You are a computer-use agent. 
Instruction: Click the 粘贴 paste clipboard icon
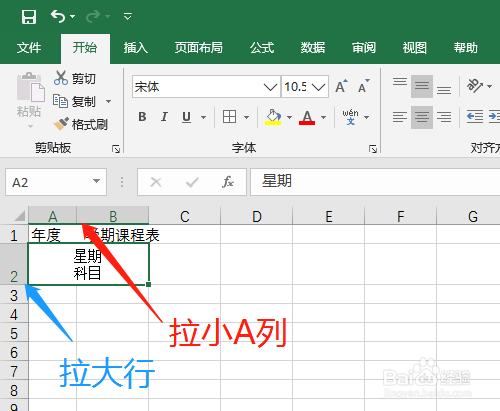30,87
